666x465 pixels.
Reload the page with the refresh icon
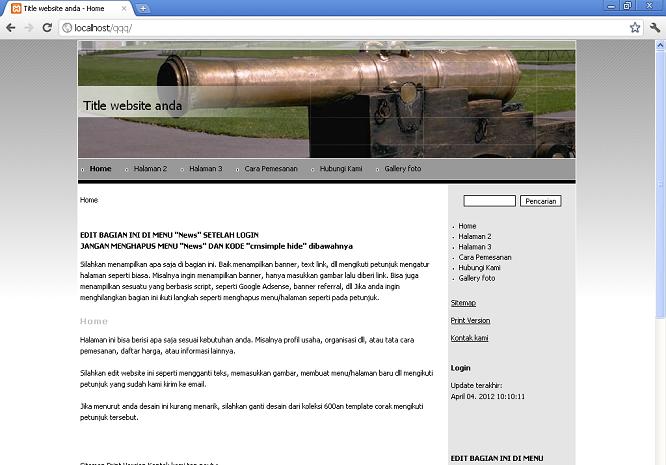pyautogui.click(x=47, y=28)
